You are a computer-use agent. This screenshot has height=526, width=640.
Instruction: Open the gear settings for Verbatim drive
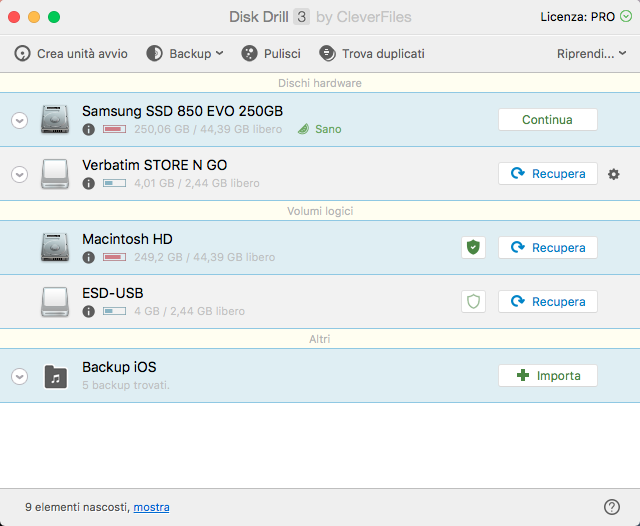pyautogui.click(x=613, y=174)
